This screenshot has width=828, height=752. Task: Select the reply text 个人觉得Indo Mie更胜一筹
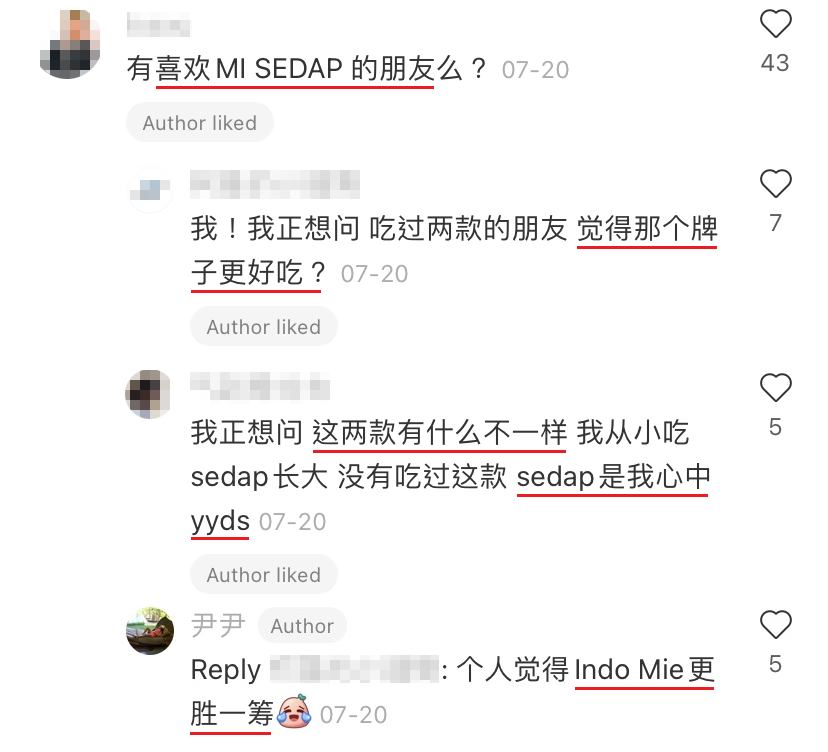[453, 691]
